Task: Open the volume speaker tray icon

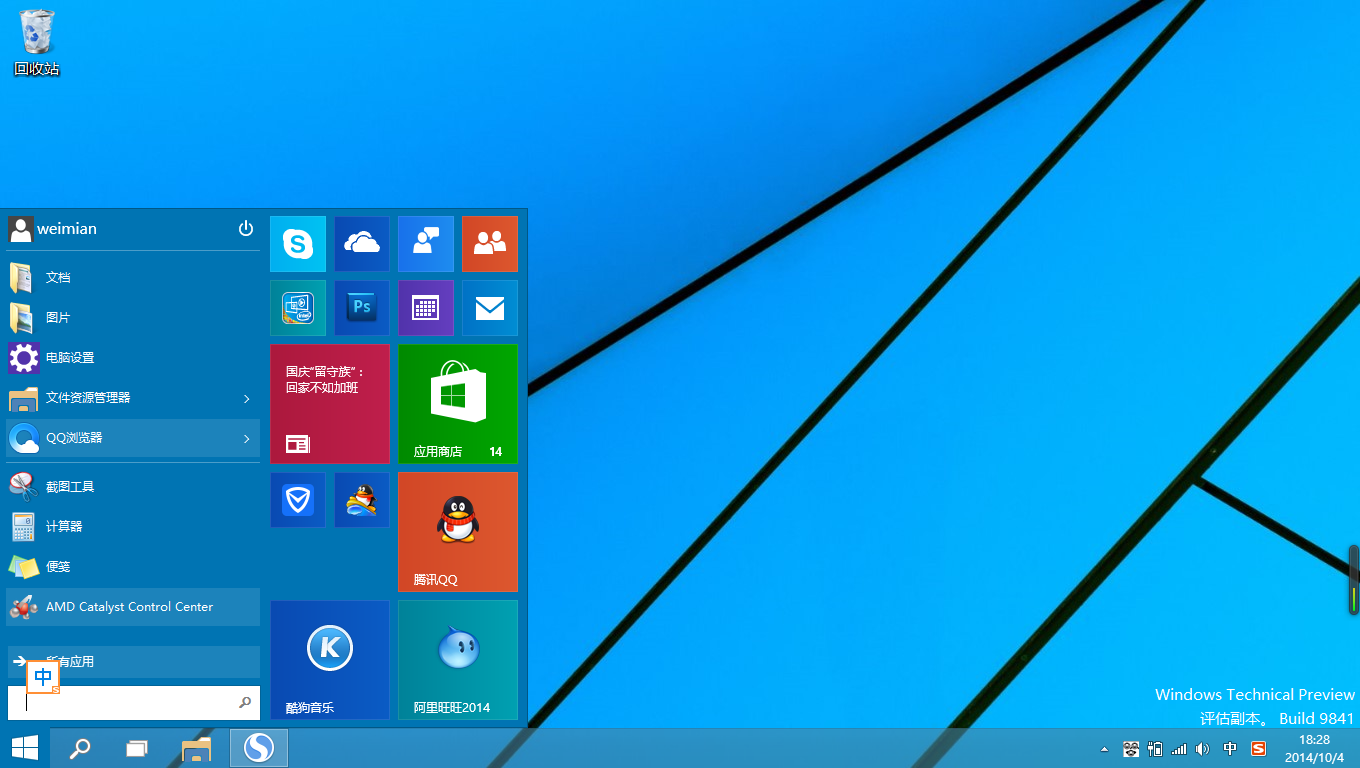Action: [x=1203, y=748]
